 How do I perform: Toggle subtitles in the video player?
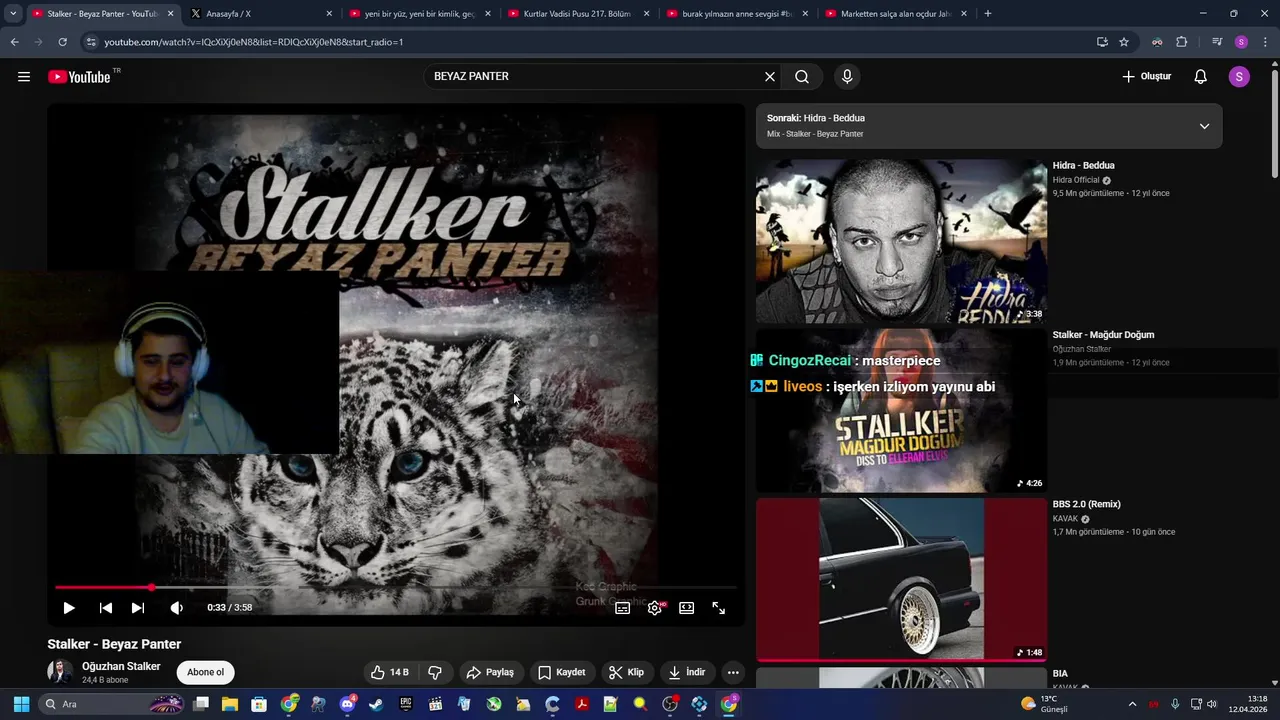click(622, 608)
